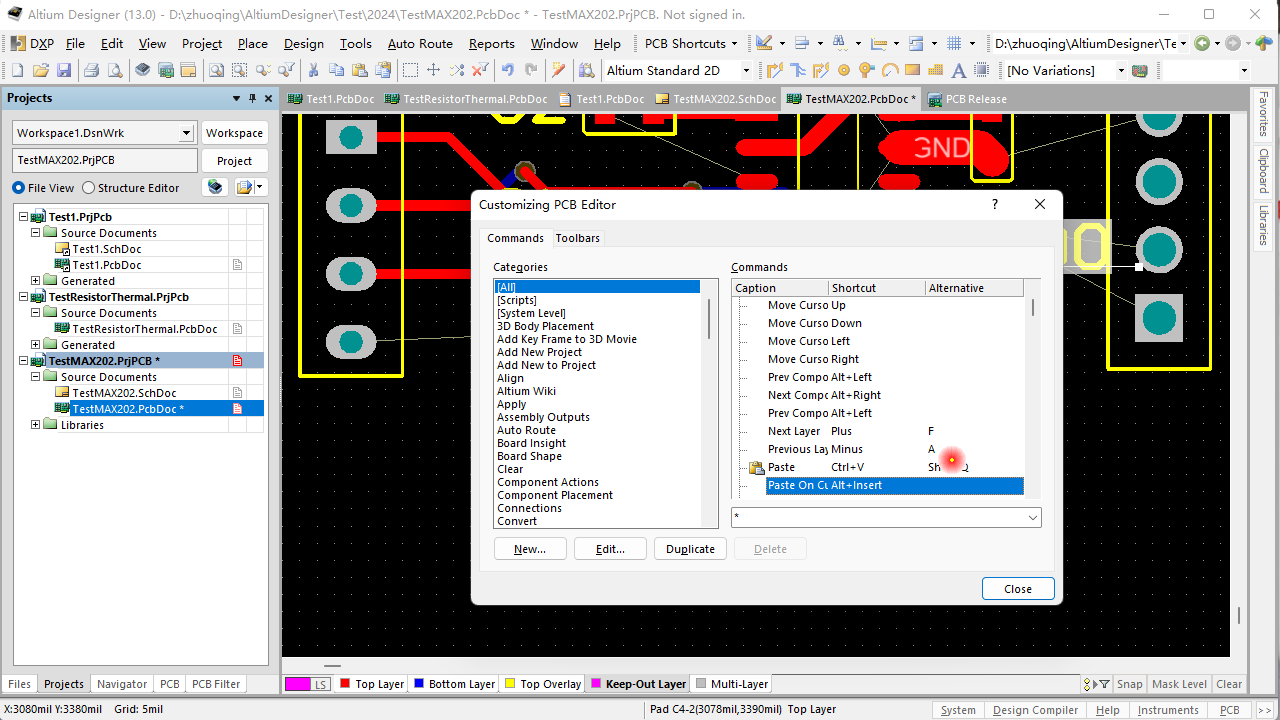The image size is (1280, 720).
Task: Click the Edit... button in dialog
Action: click(x=610, y=549)
